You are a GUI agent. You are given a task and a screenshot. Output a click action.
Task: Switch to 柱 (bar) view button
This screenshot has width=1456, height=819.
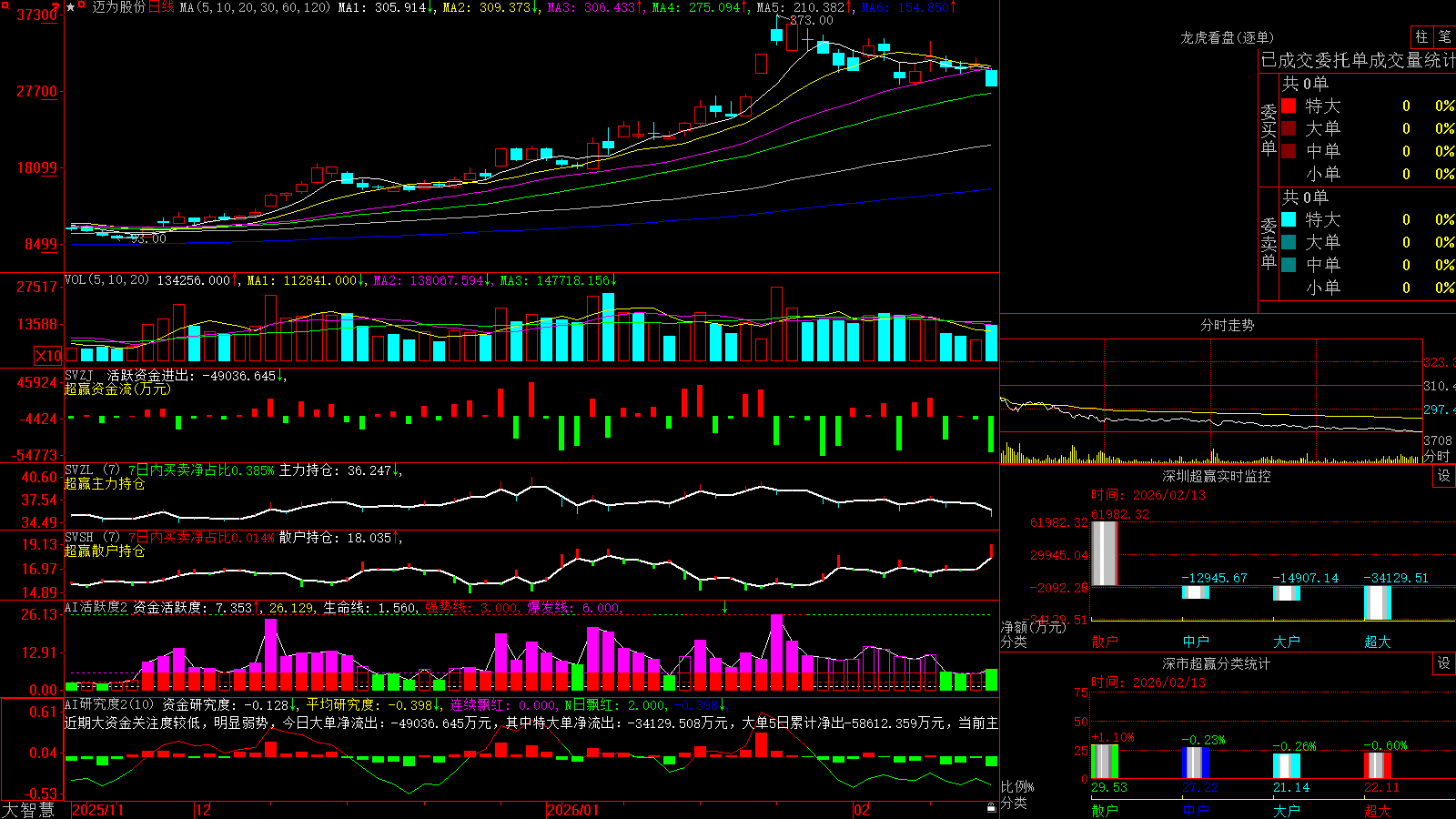click(x=1421, y=37)
